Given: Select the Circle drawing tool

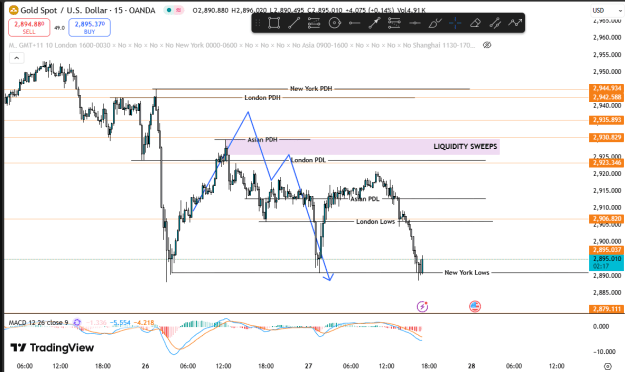Looking at the screenshot, I should click(x=334, y=23).
